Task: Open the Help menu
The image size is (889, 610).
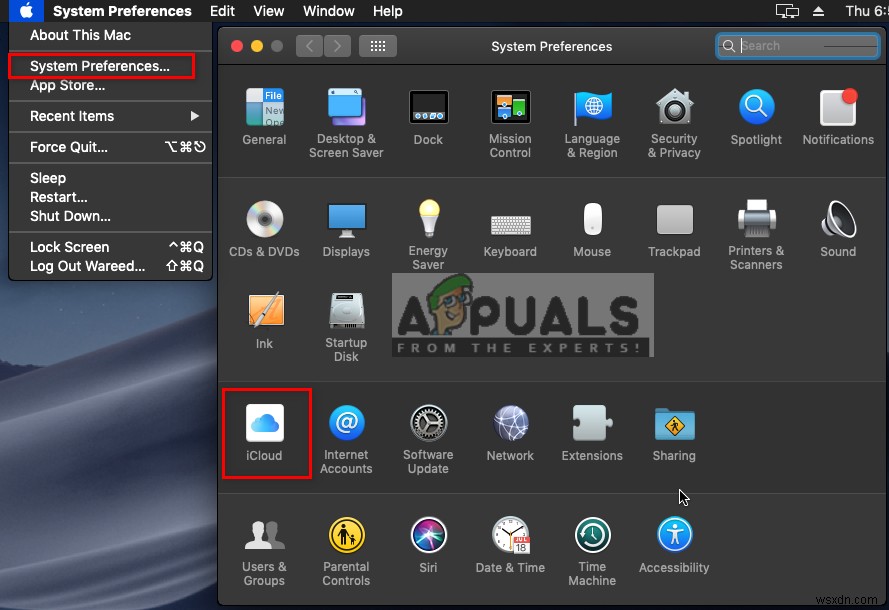Action: click(388, 11)
